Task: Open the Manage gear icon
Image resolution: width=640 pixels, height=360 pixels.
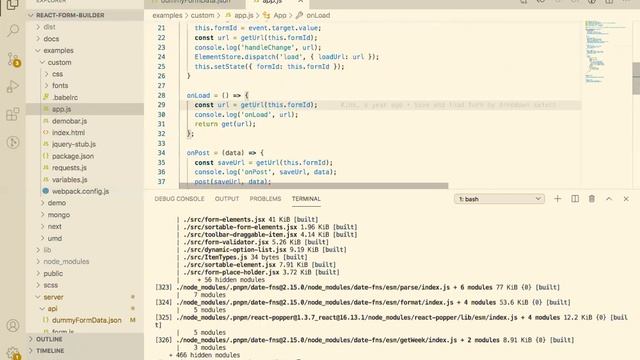Action: [x=13, y=353]
